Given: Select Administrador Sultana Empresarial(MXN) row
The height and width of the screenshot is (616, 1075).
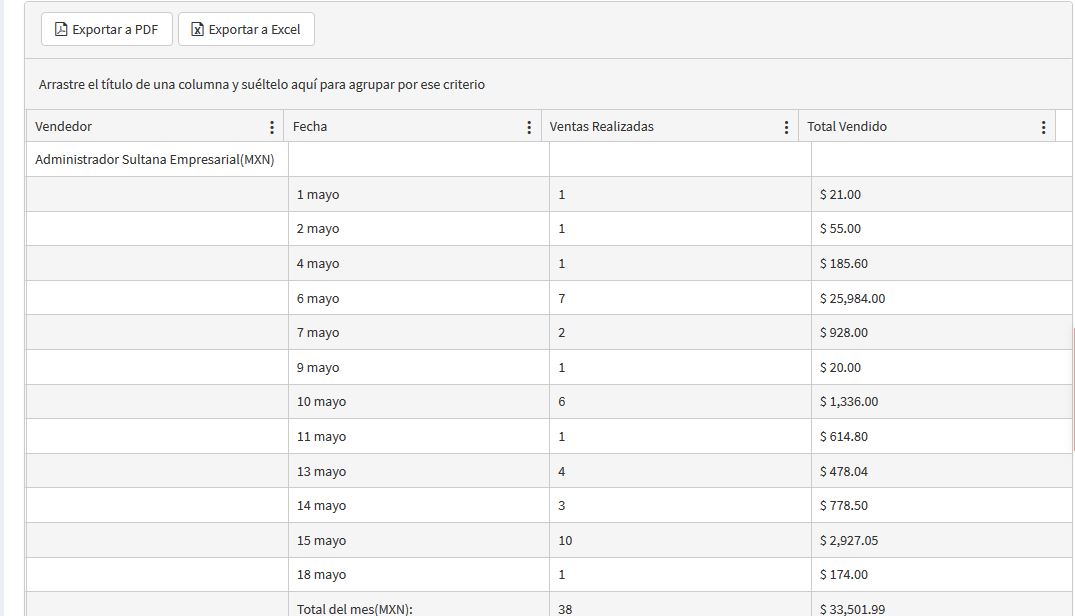Looking at the screenshot, I should [155, 160].
